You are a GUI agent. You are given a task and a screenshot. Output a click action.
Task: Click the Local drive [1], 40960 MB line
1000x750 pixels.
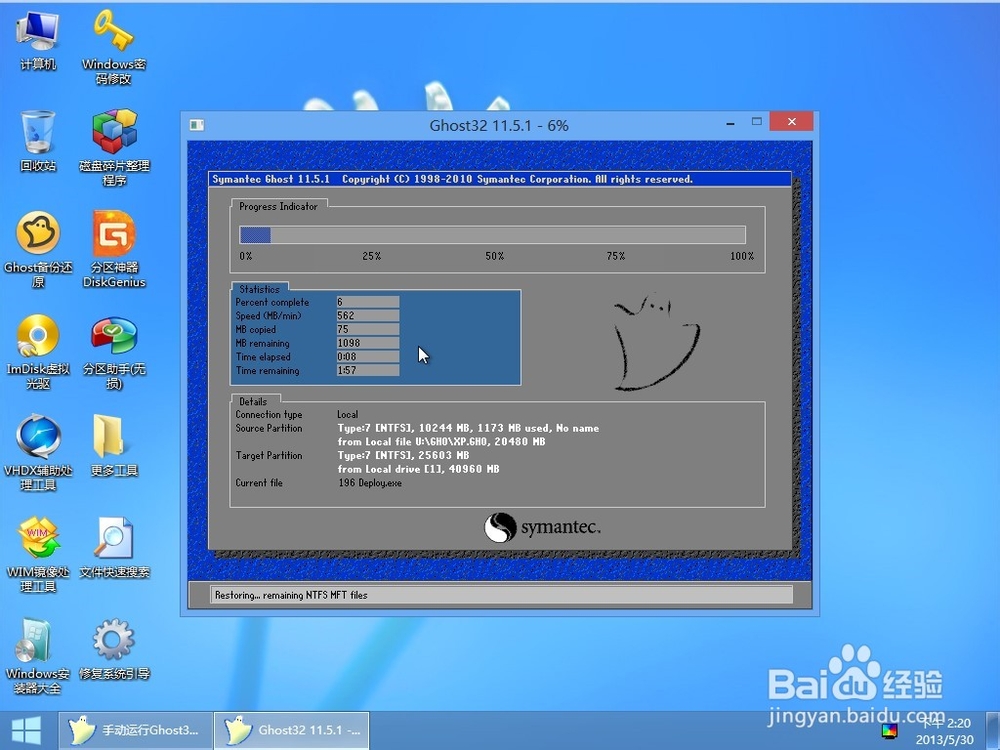coord(418,469)
